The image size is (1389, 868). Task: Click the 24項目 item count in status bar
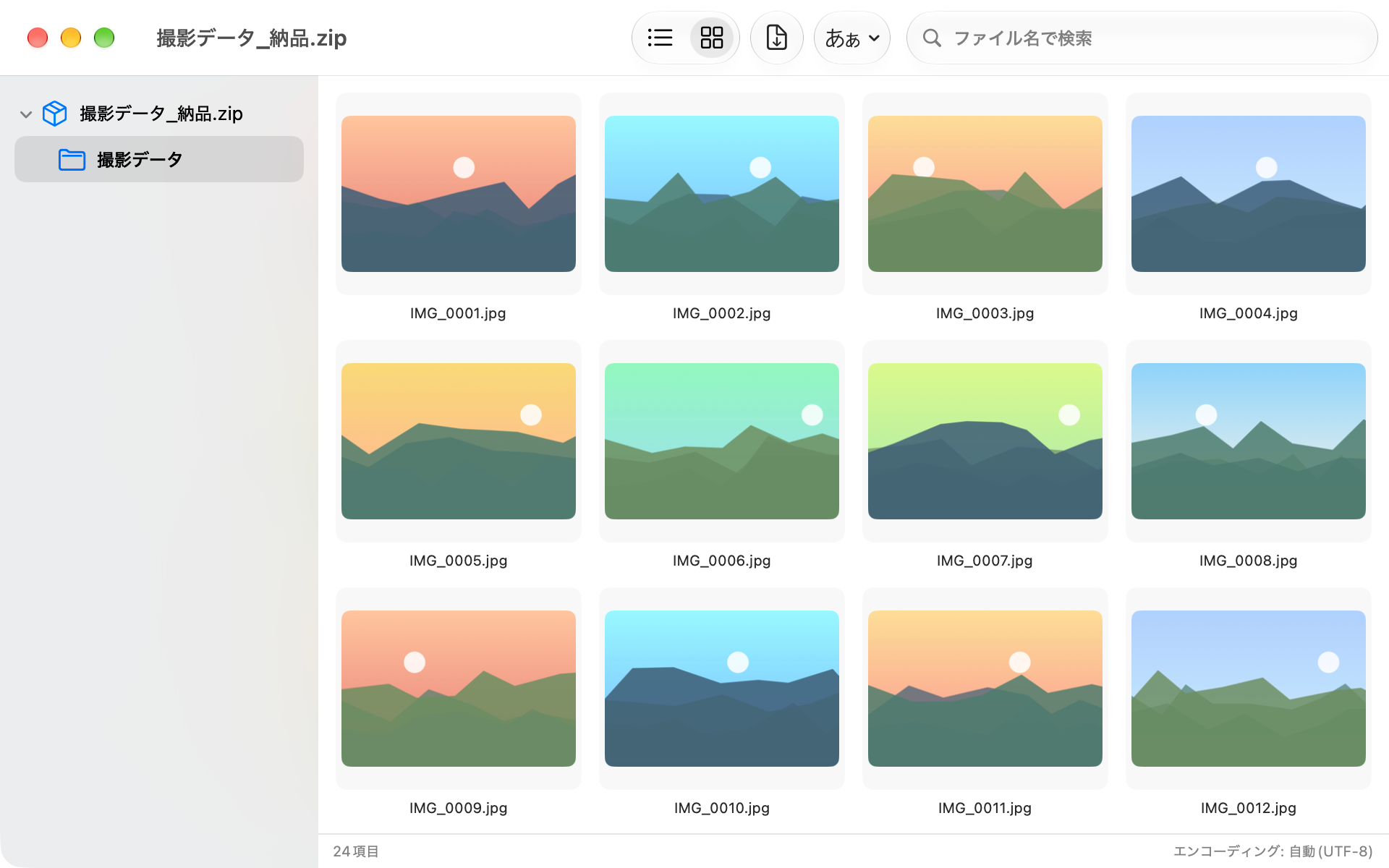coord(356,851)
